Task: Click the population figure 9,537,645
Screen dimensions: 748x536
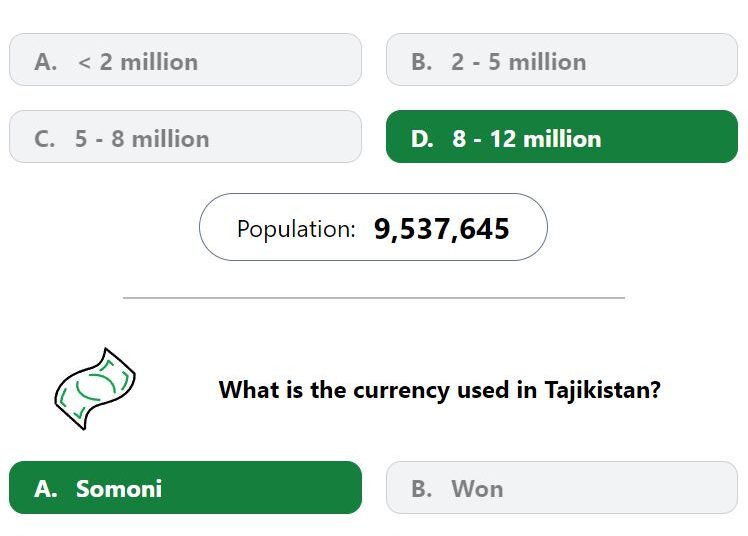Action: point(441,229)
